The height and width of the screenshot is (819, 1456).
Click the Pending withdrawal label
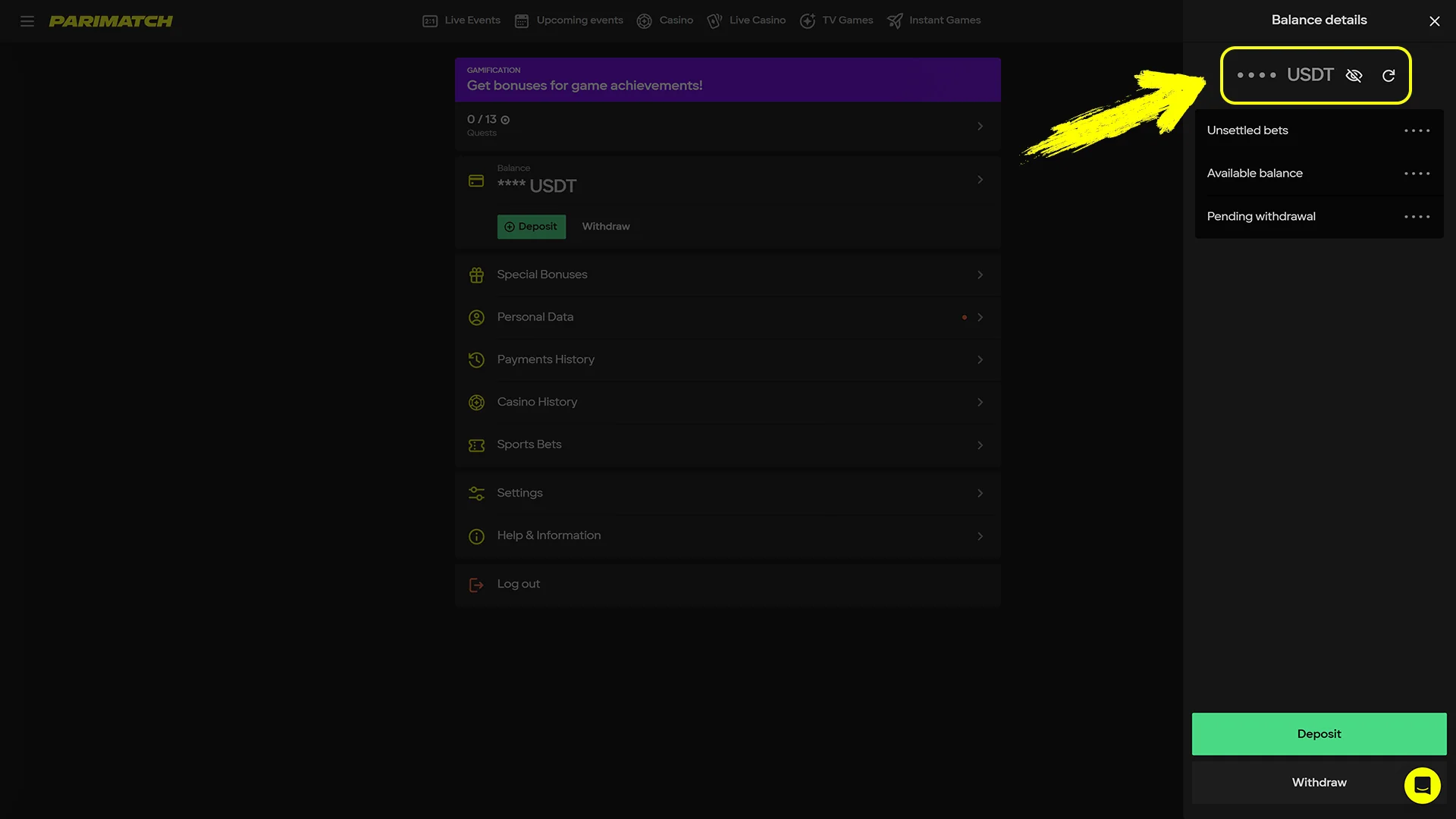pos(1261,217)
